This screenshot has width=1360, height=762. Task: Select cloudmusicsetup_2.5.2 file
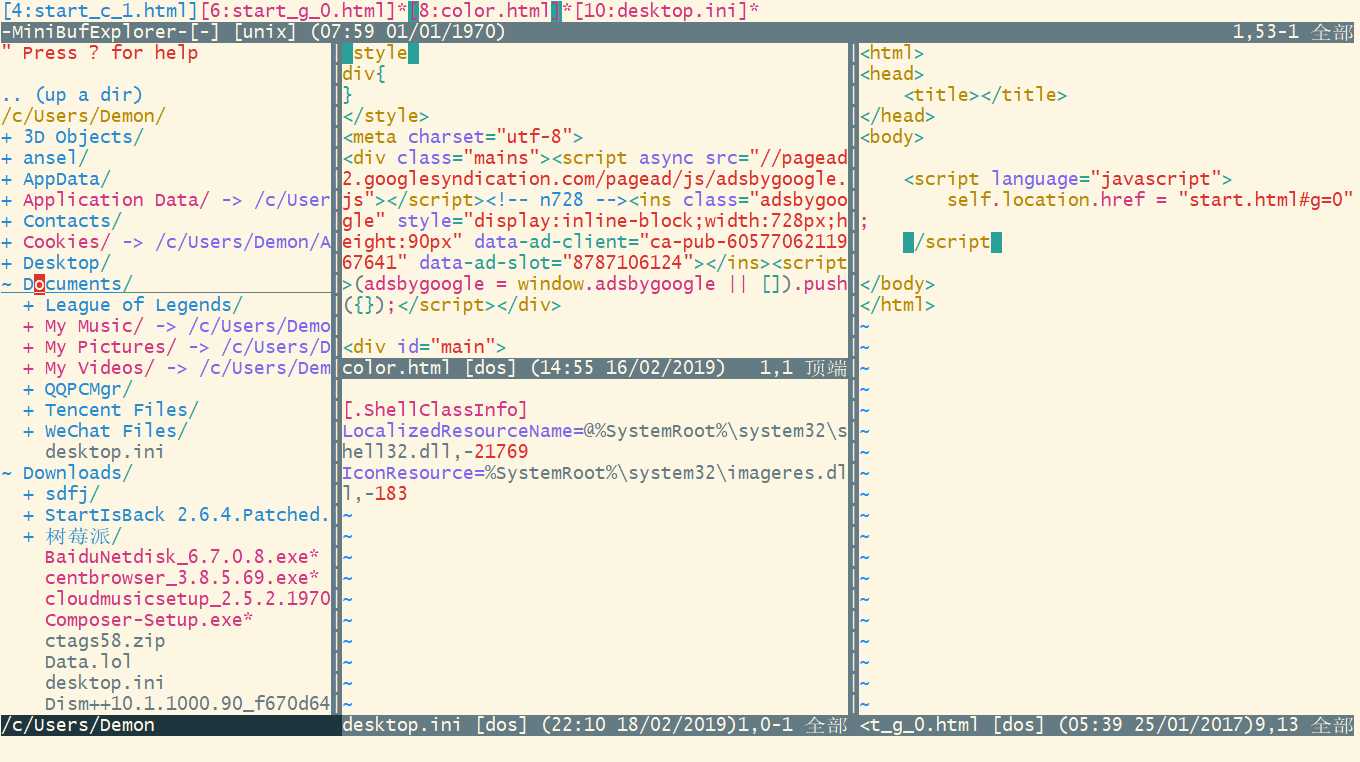[187, 599]
